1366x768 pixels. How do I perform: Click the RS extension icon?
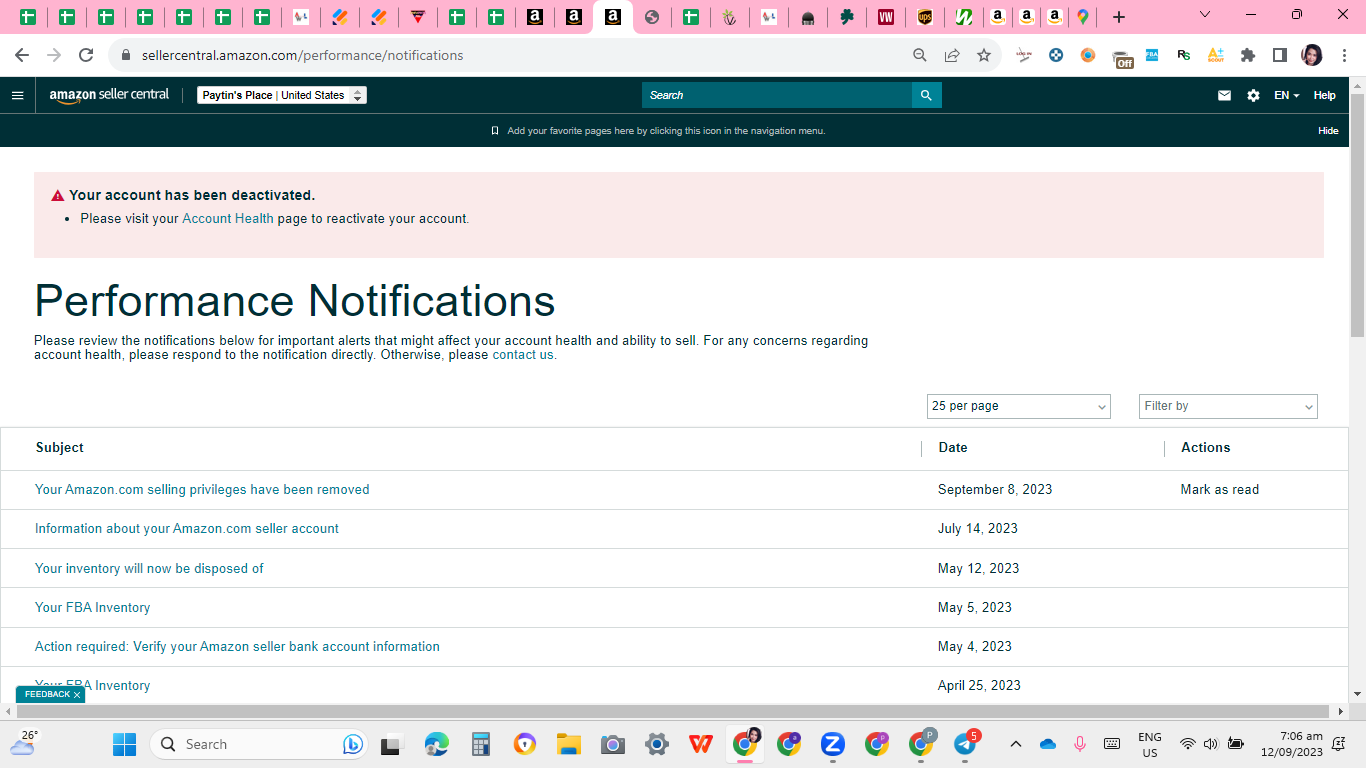(1184, 55)
